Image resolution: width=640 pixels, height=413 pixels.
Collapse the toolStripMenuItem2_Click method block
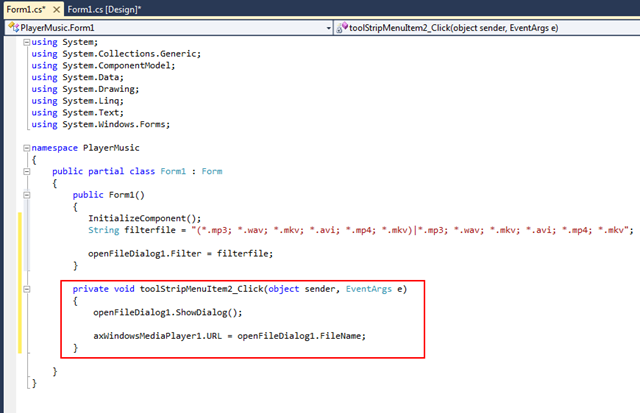[27, 289]
